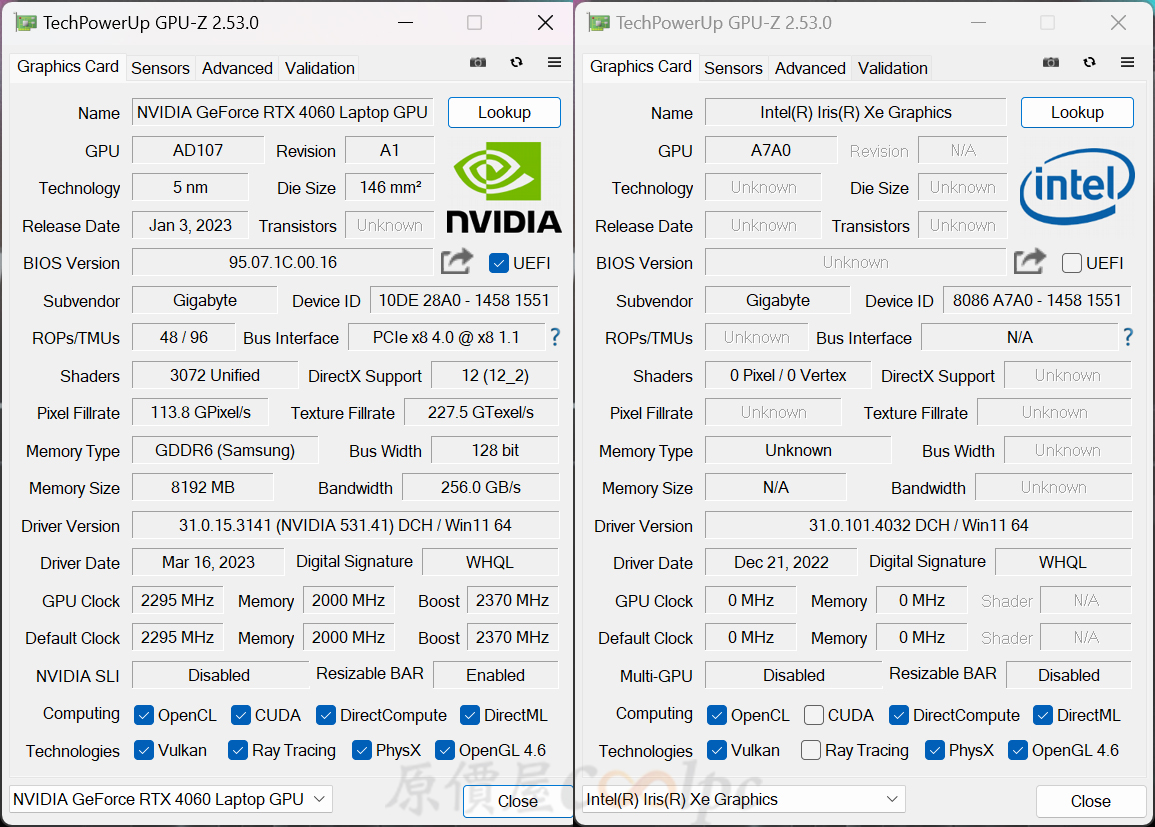Click the Bus Interface question mark for RTX 4060
This screenshot has height=827, width=1155.
[x=555, y=337]
